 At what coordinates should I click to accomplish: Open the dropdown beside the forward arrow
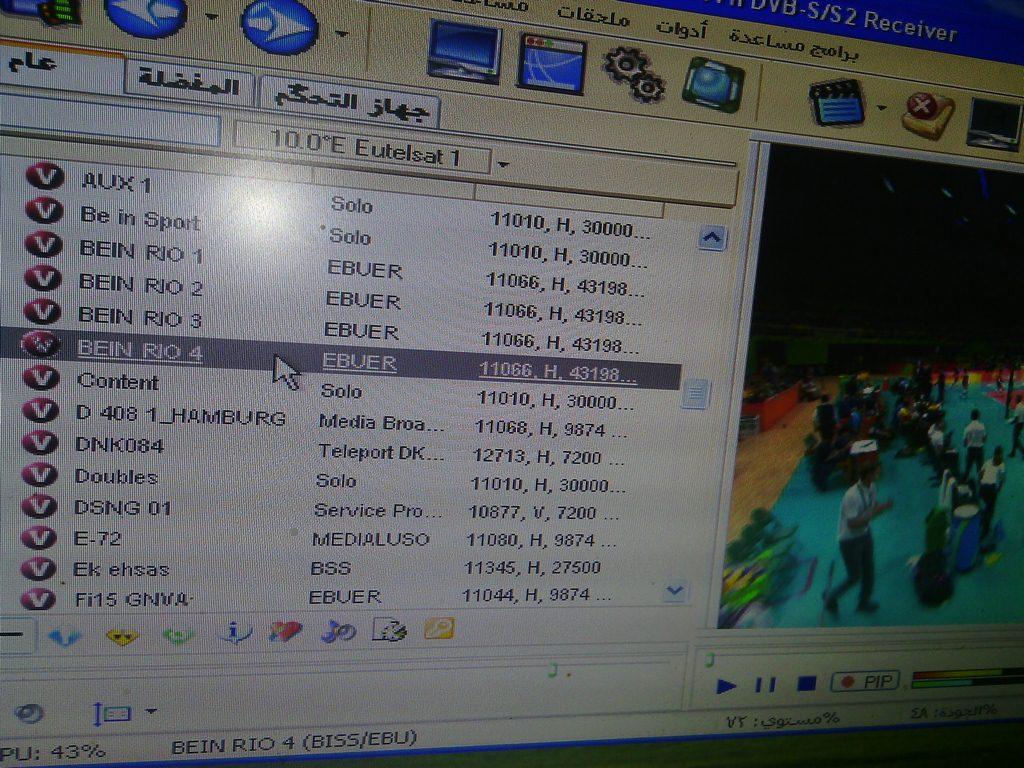342,32
